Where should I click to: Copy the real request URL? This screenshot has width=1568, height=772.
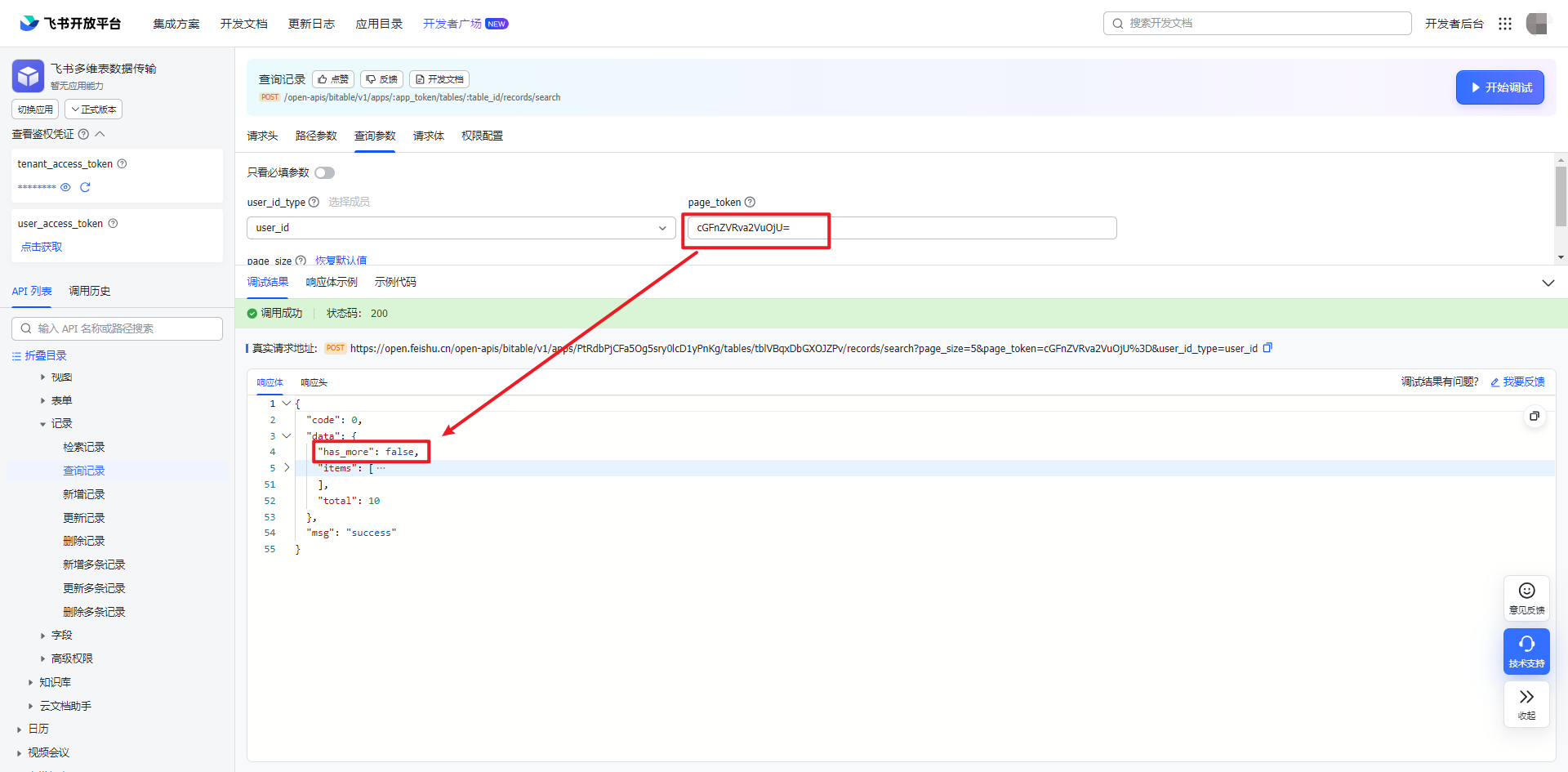tap(1267, 348)
